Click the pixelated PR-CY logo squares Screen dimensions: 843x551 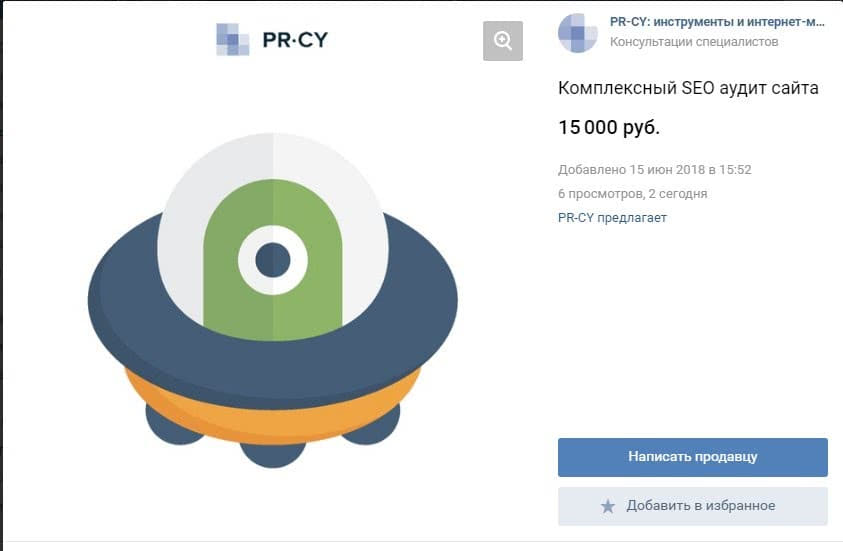(232, 39)
